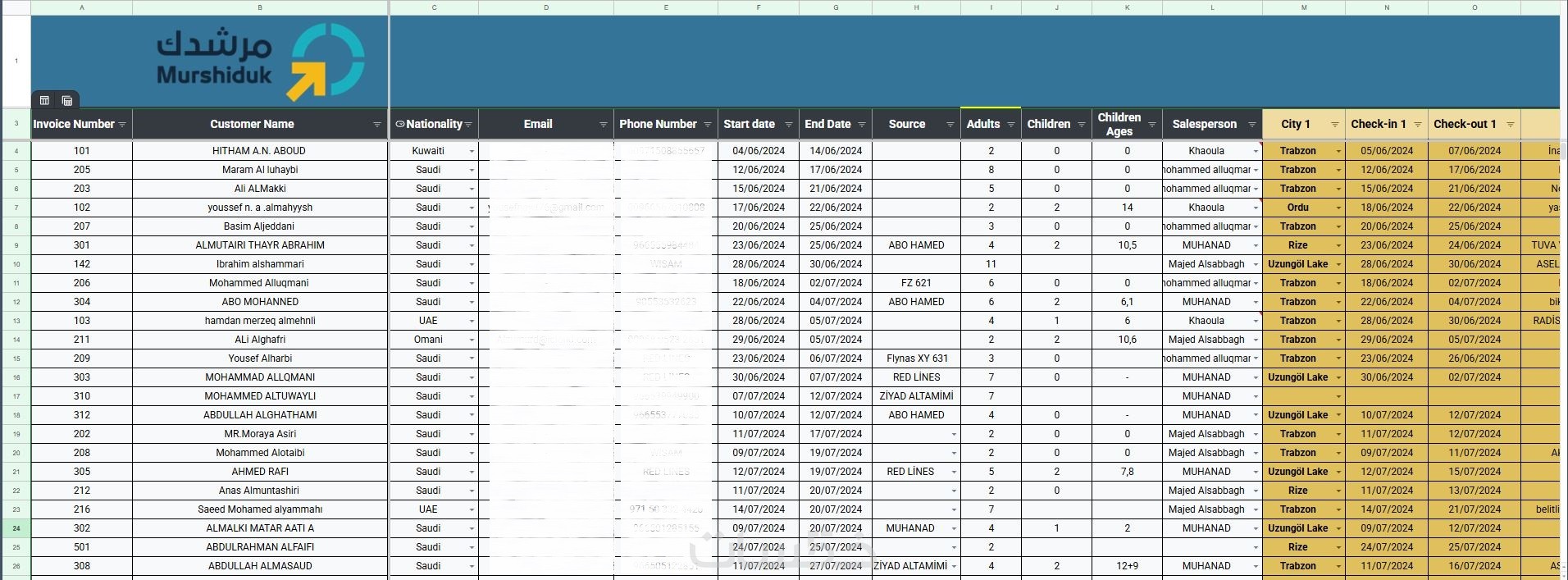Select invoice number cell 142

pos(81,264)
